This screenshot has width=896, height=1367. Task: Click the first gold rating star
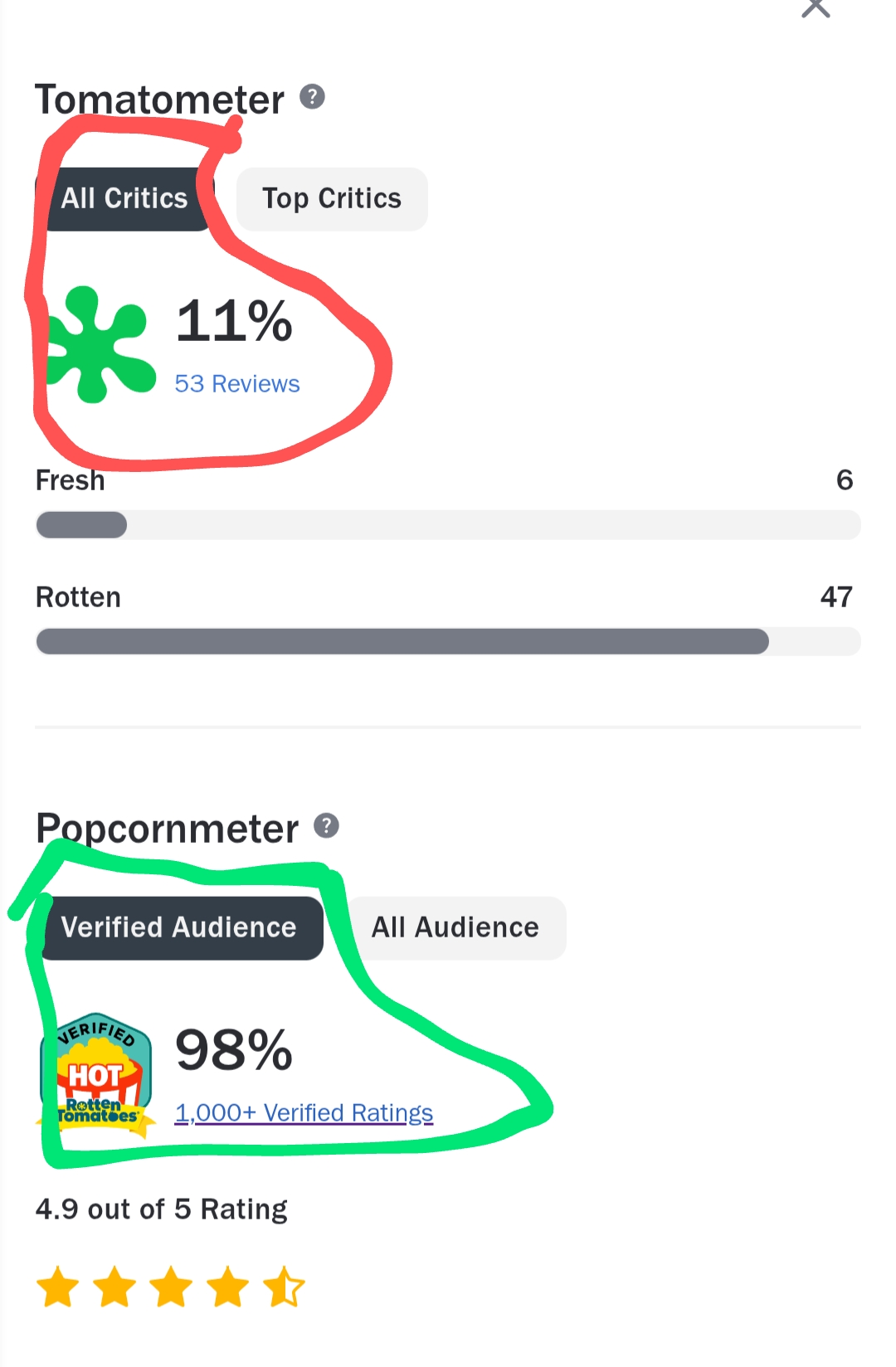58,1287
